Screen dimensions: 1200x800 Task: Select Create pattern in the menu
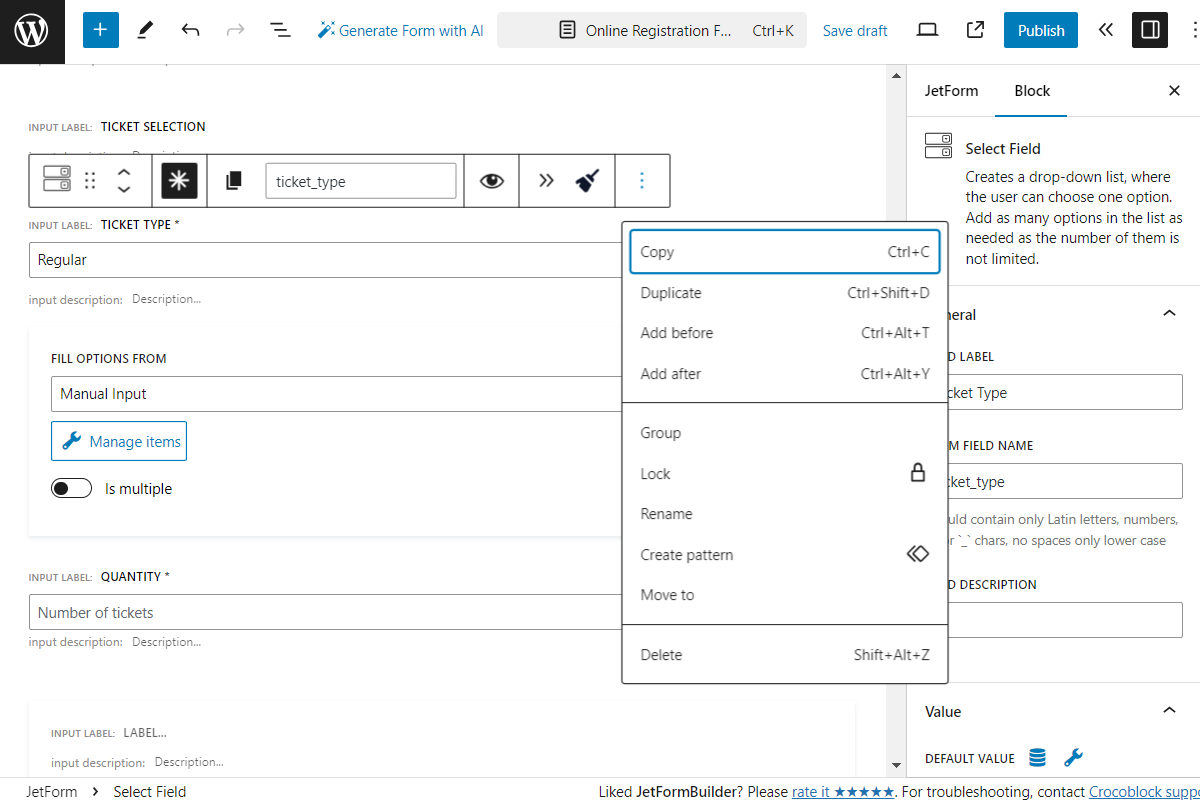pyautogui.click(x=785, y=555)
